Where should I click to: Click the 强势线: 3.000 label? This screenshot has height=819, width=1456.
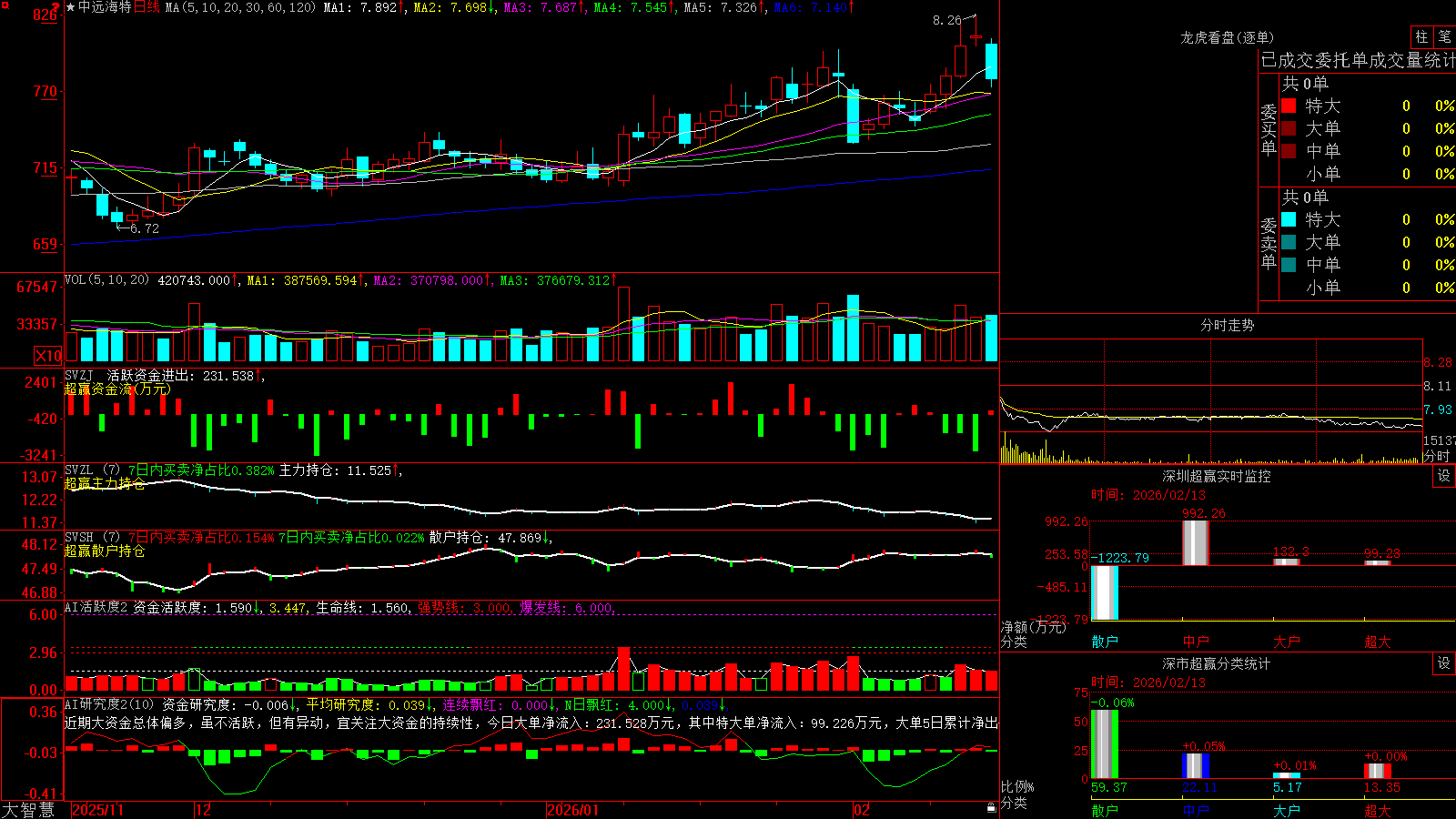tap(465, 607)
